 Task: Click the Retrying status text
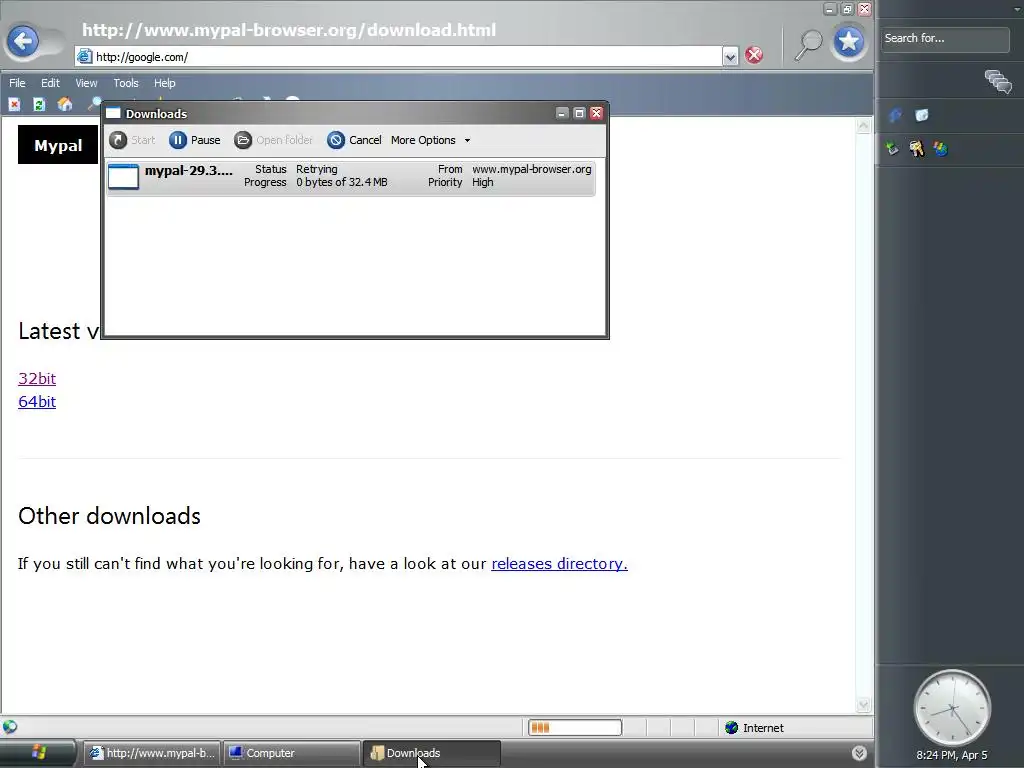tap(317, 169)
